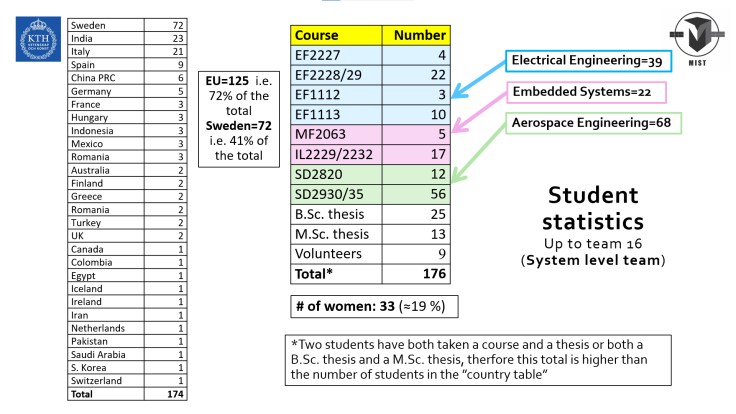Click the Course column header

322,35
